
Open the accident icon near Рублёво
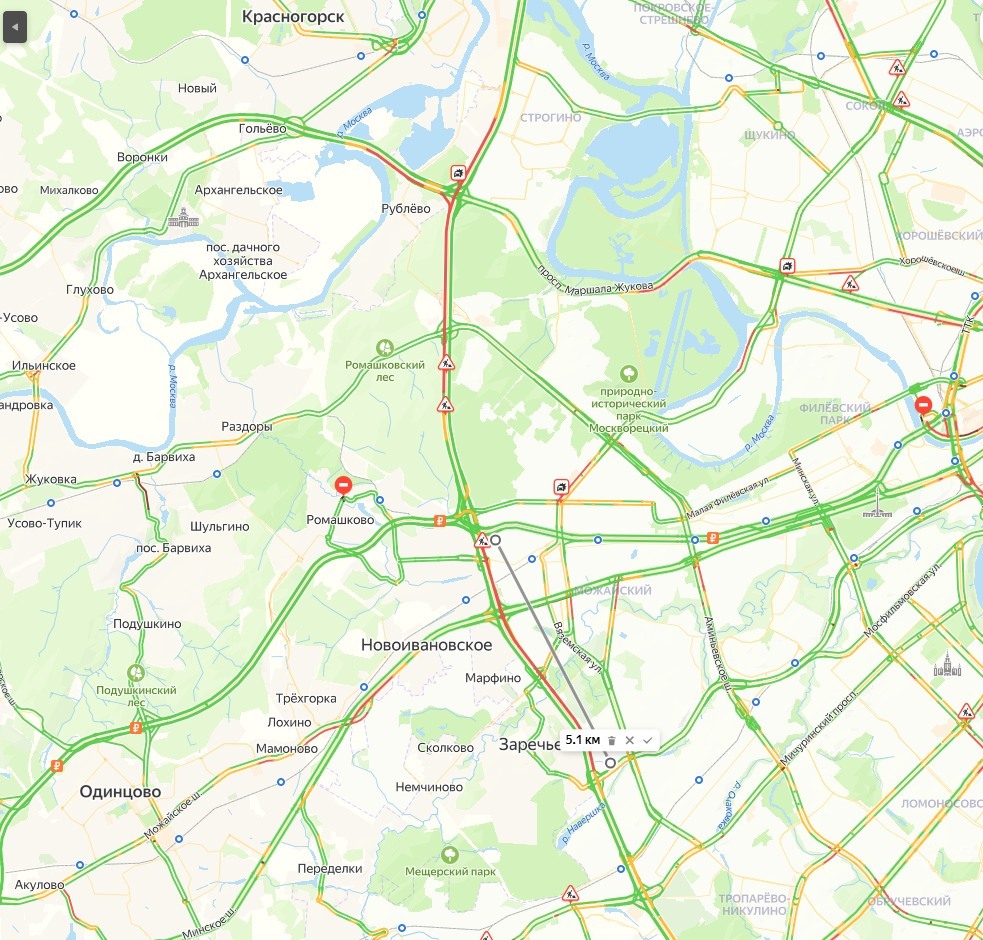[x=458, y=173]
